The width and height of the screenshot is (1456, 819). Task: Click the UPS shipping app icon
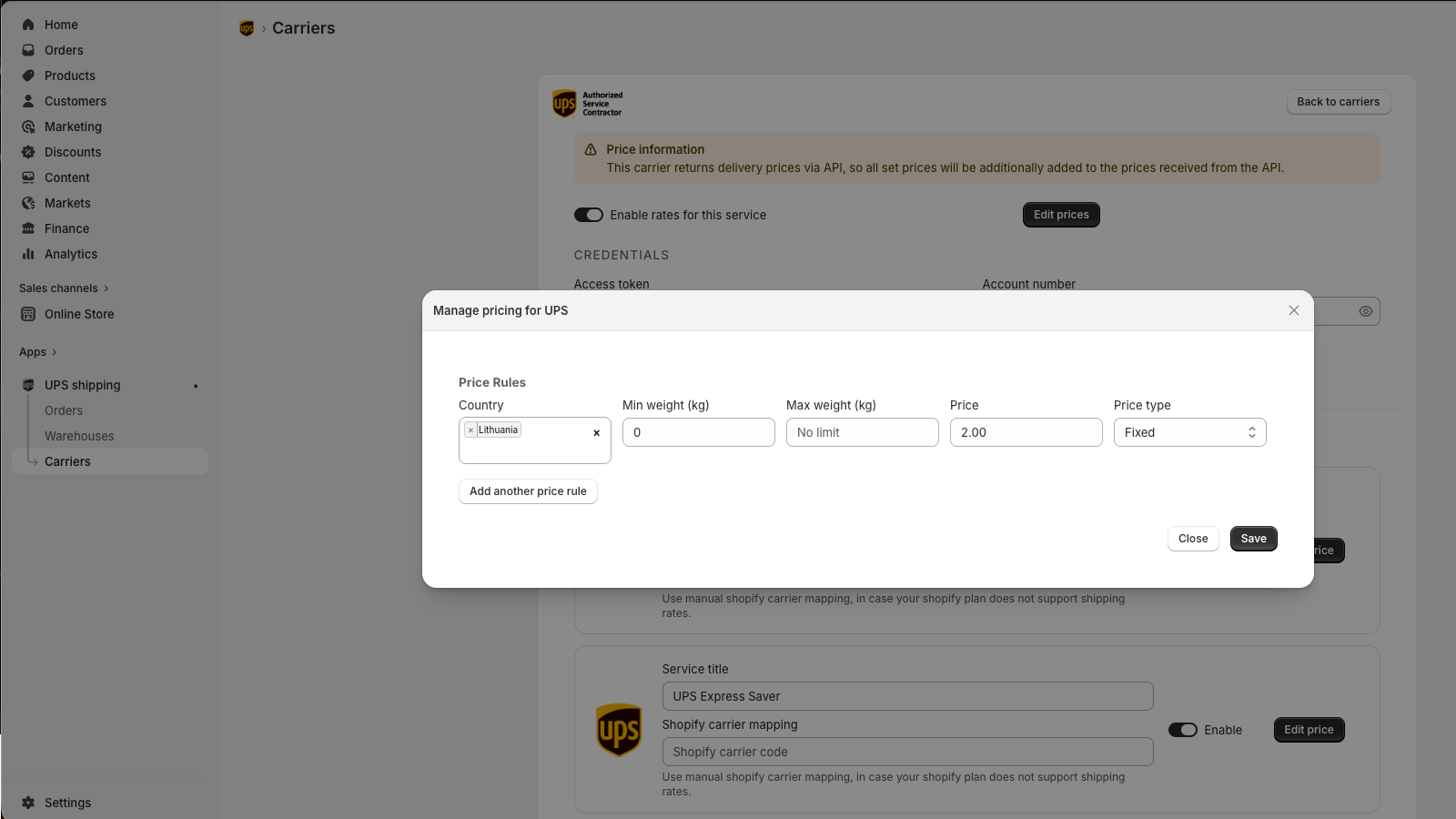[x=28, y=385]
